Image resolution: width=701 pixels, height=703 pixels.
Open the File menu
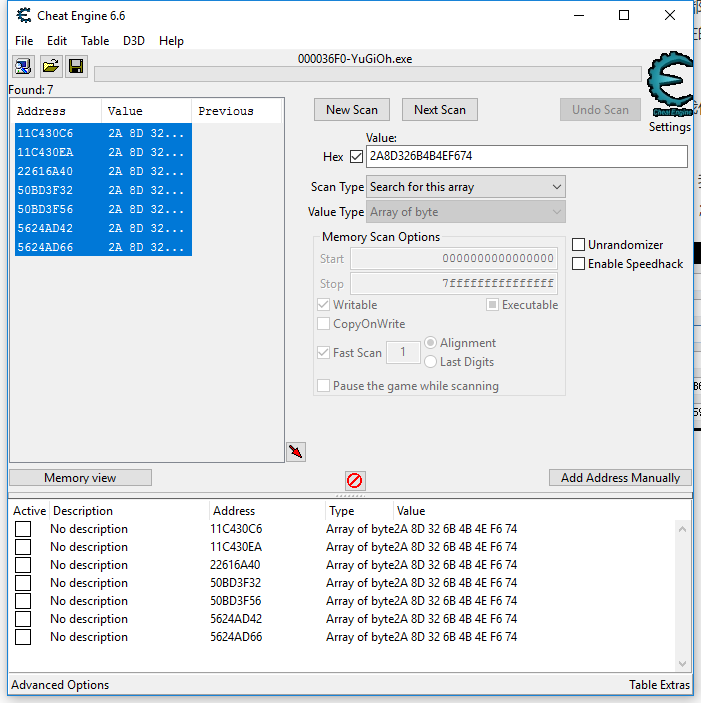24,41
